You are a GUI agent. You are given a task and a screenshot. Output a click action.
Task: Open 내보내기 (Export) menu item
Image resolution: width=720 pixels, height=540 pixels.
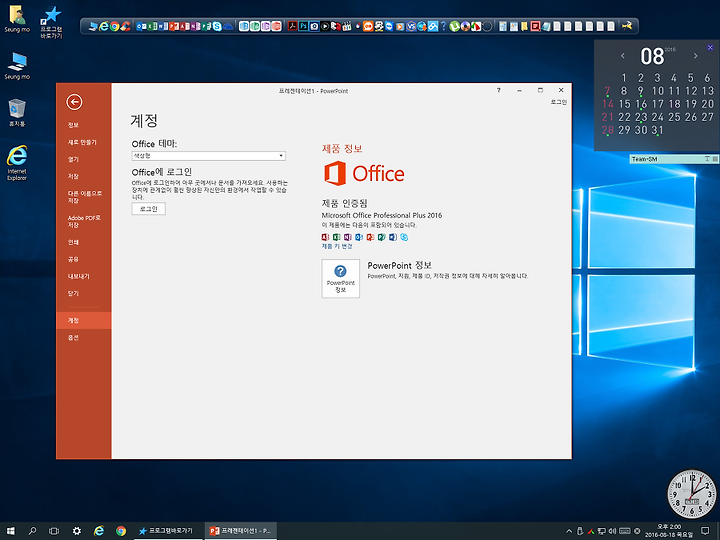click(79, 276)
